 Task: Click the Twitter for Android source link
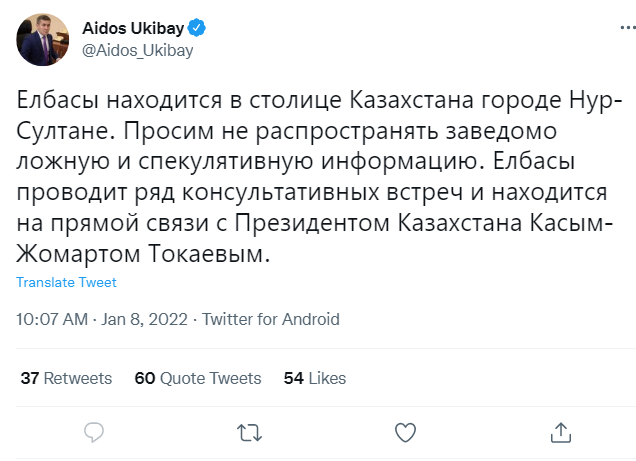(x=270, y=320)
